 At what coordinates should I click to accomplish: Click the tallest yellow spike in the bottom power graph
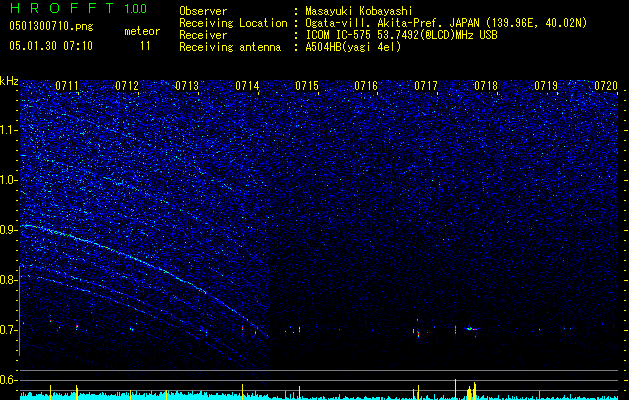click(x=455, y=389)
